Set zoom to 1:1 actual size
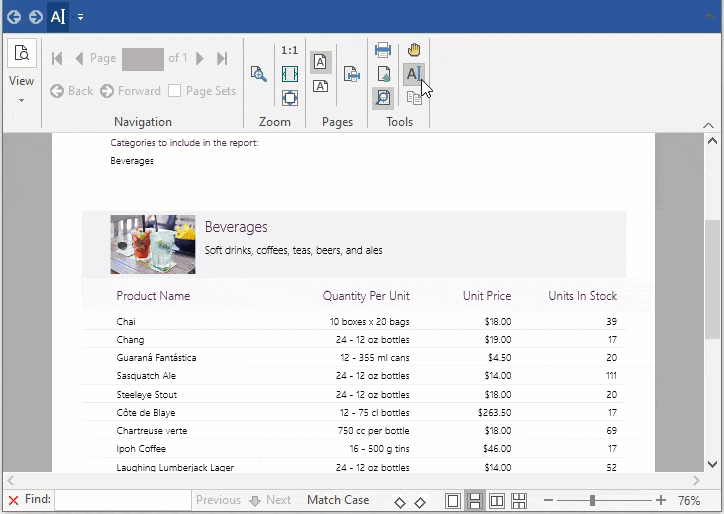This screenshot has height=514, width=724. click(290, 50)
